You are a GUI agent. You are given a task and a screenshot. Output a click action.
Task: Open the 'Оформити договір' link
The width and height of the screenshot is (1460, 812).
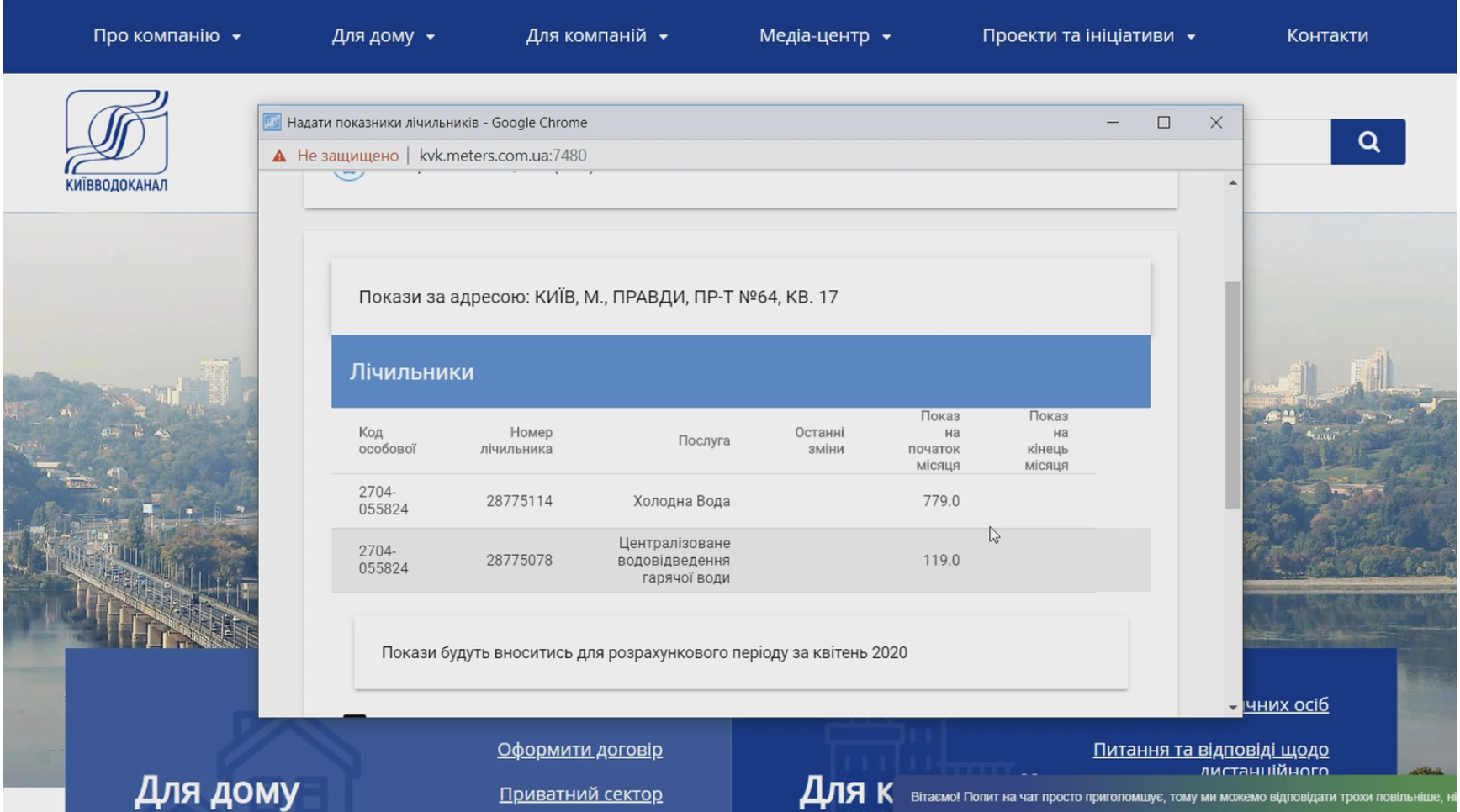[579, 749]
